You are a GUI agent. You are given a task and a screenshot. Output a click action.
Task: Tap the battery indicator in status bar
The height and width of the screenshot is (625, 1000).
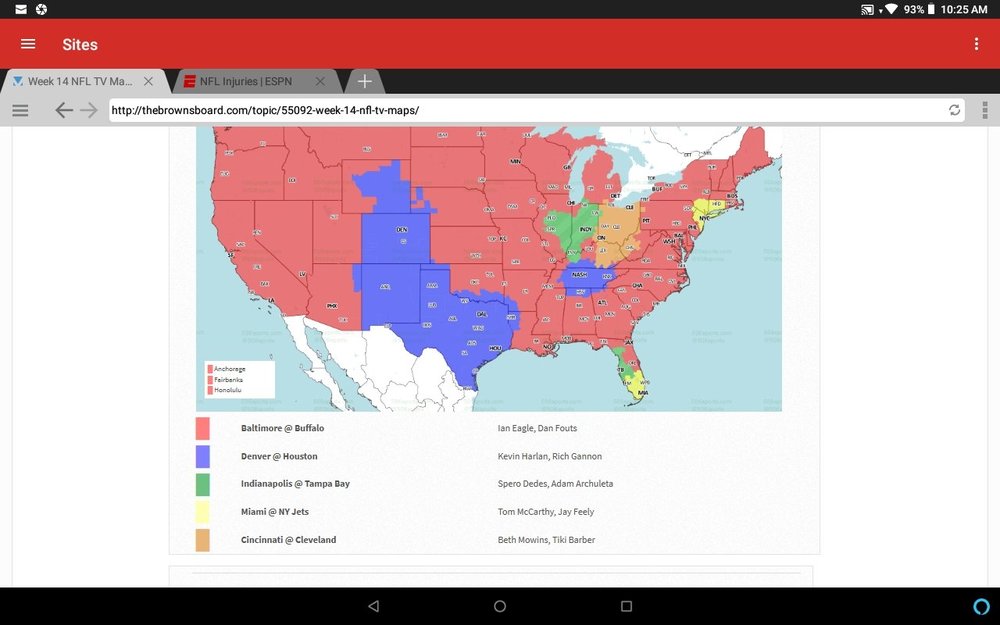(930, 10)
